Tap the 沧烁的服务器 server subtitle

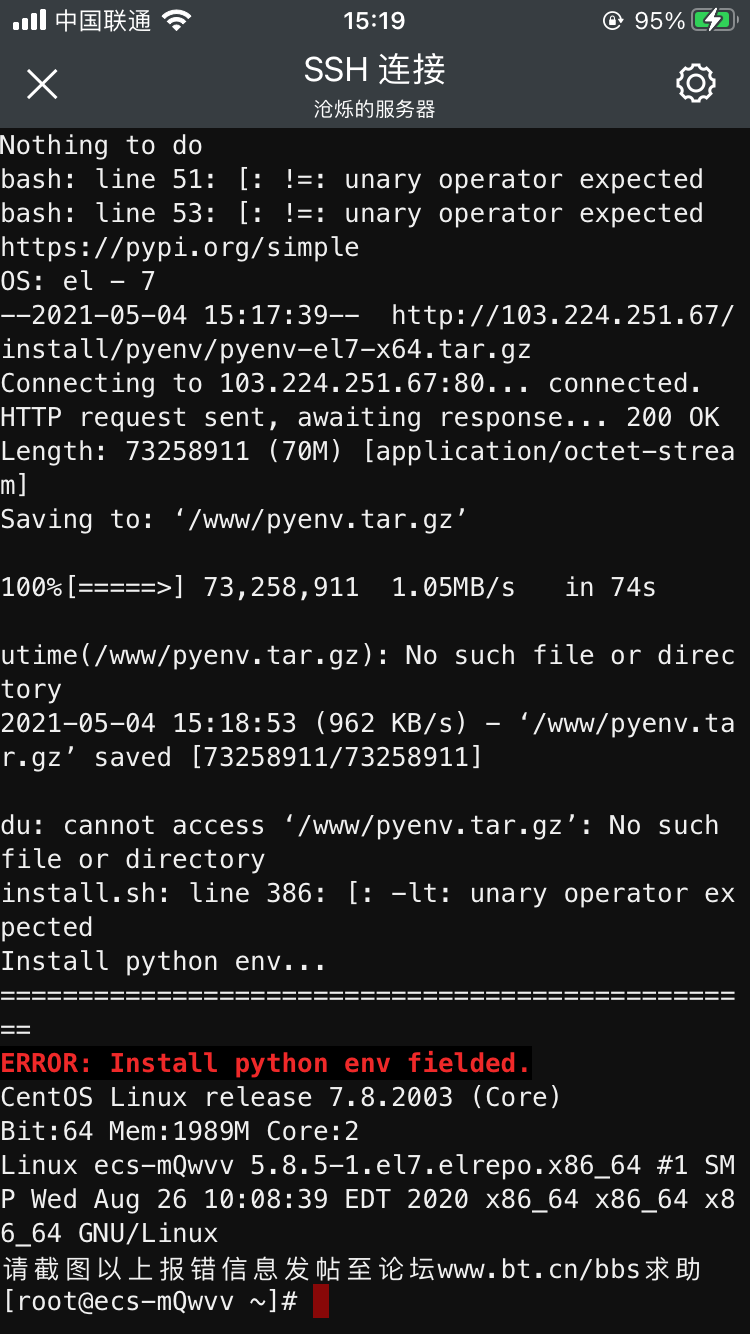tap(375, 109)
